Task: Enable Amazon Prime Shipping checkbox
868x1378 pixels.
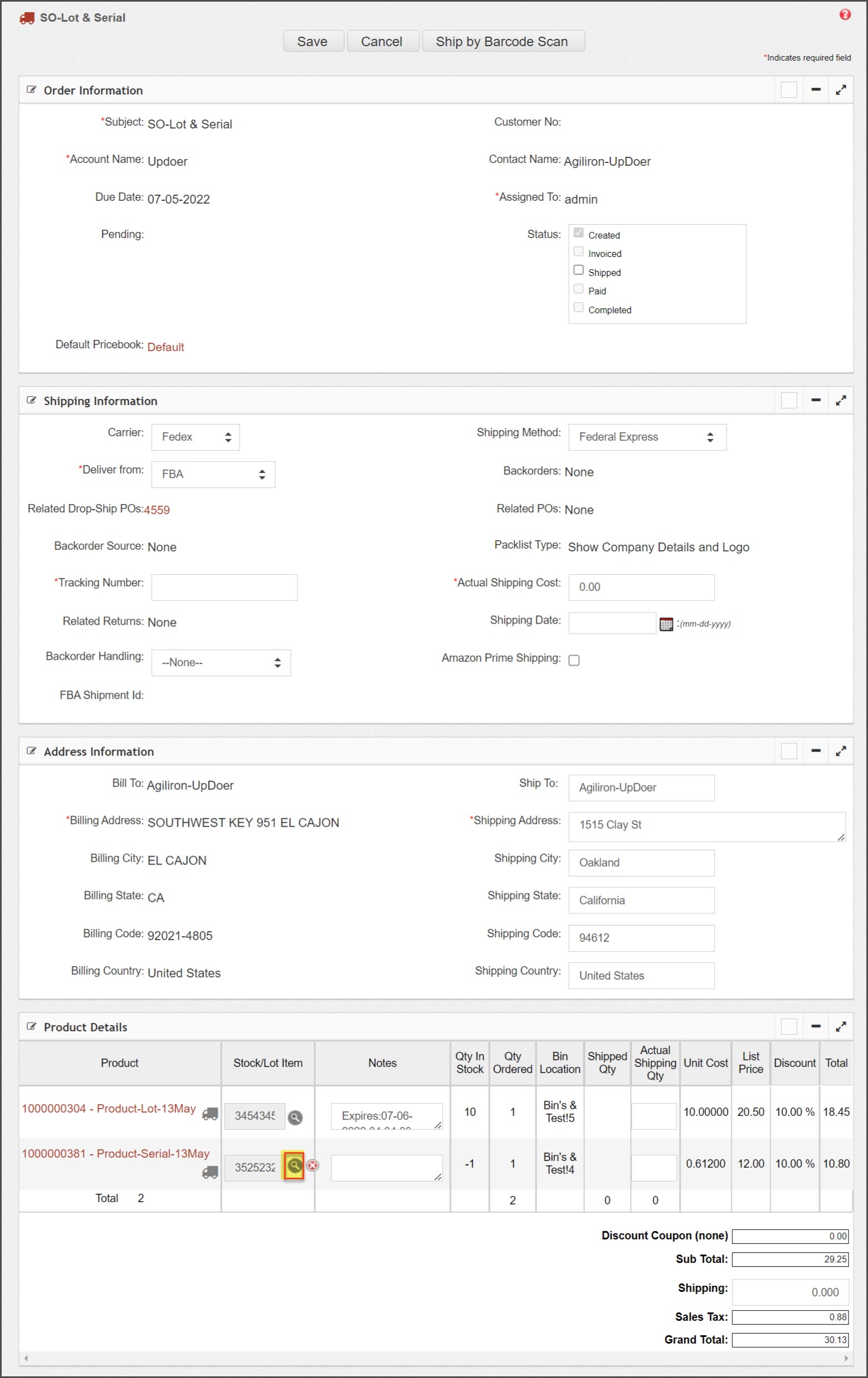Action: point(574,660)
